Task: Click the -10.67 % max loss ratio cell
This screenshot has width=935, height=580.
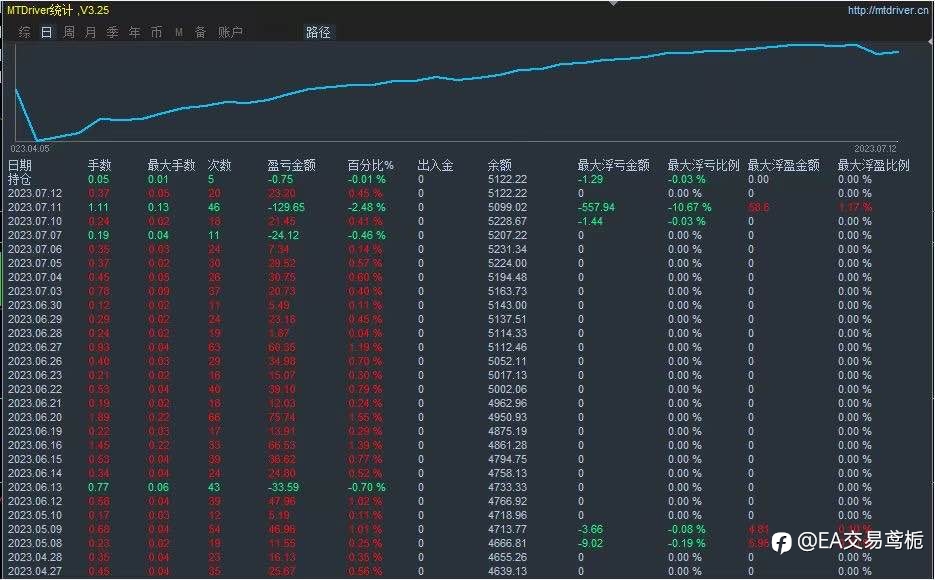Action: pos(689,207)
